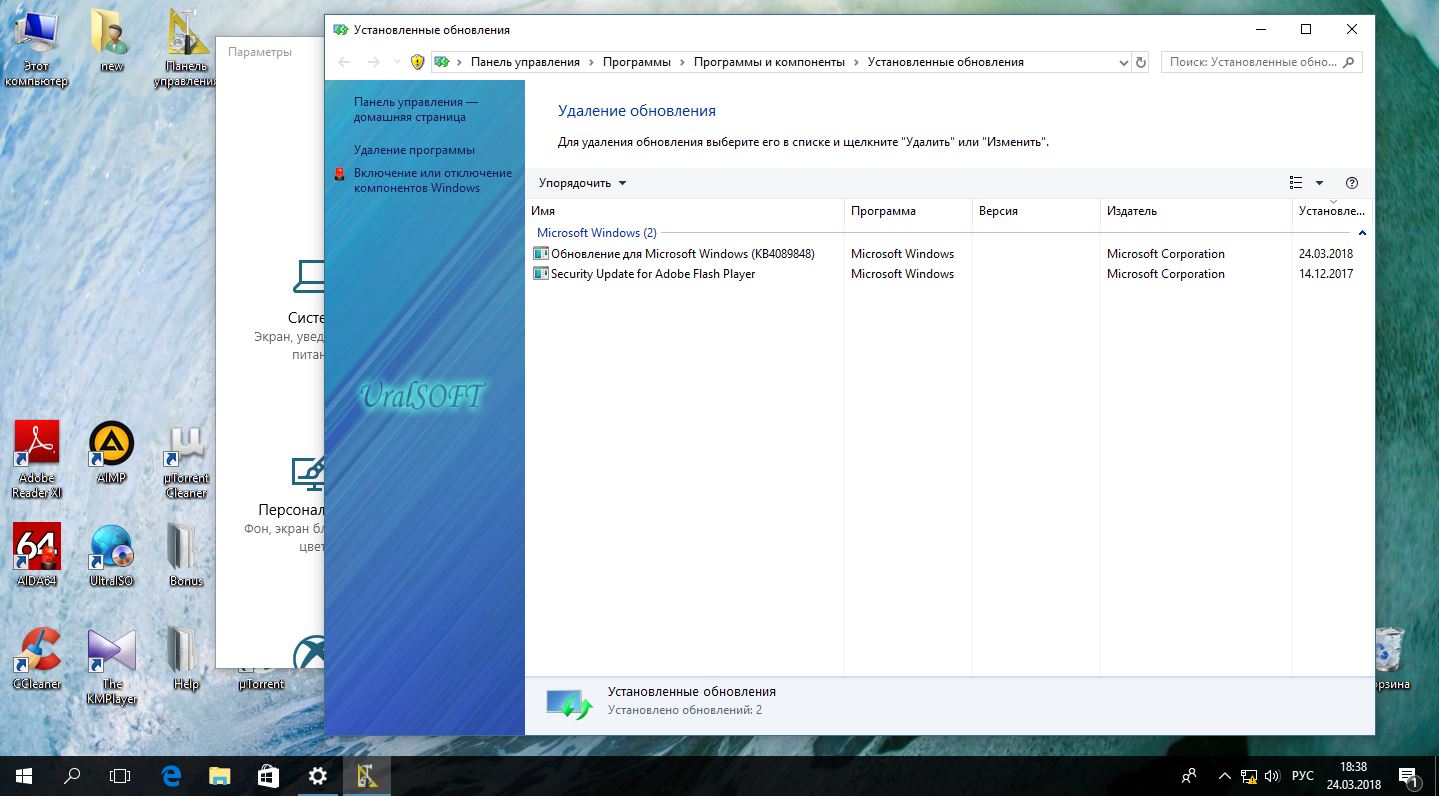
Task: Click the Settings gear in the taskbar
Action: [x=317, y=775]
